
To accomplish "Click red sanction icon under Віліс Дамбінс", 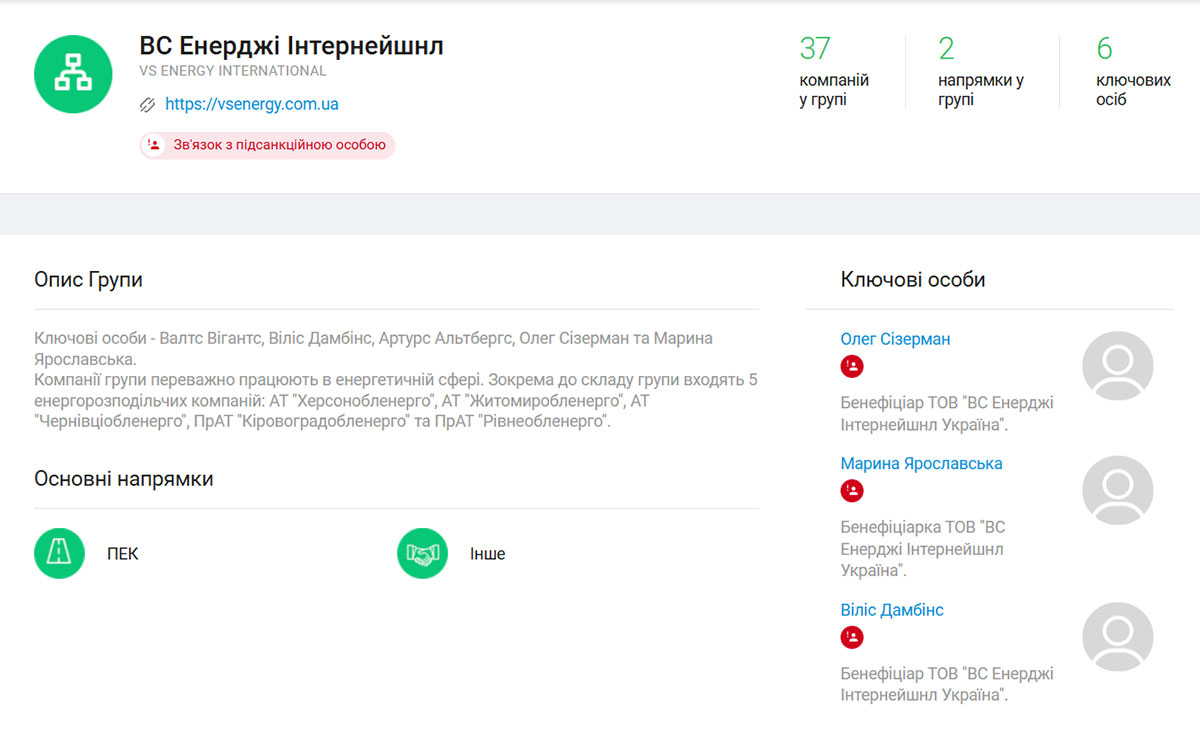I will (x=852, y=637).
